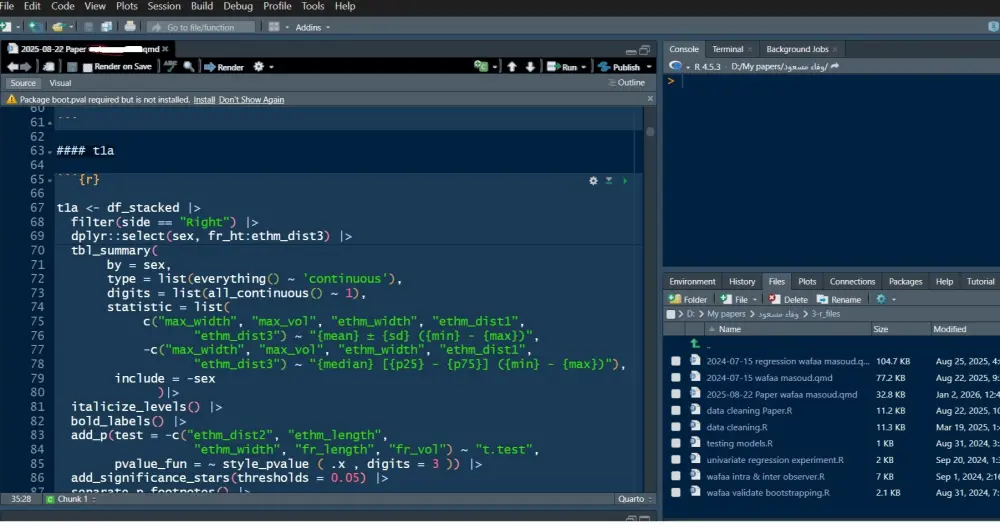Click the Create Project icon

[x=34, y=27]
